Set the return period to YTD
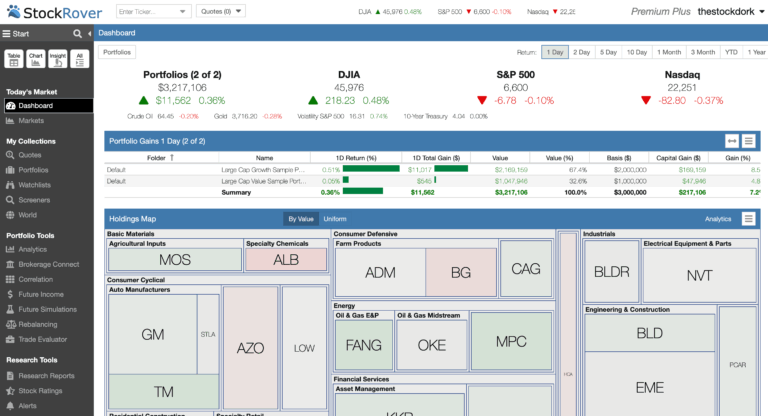 (x=731, y=52)
